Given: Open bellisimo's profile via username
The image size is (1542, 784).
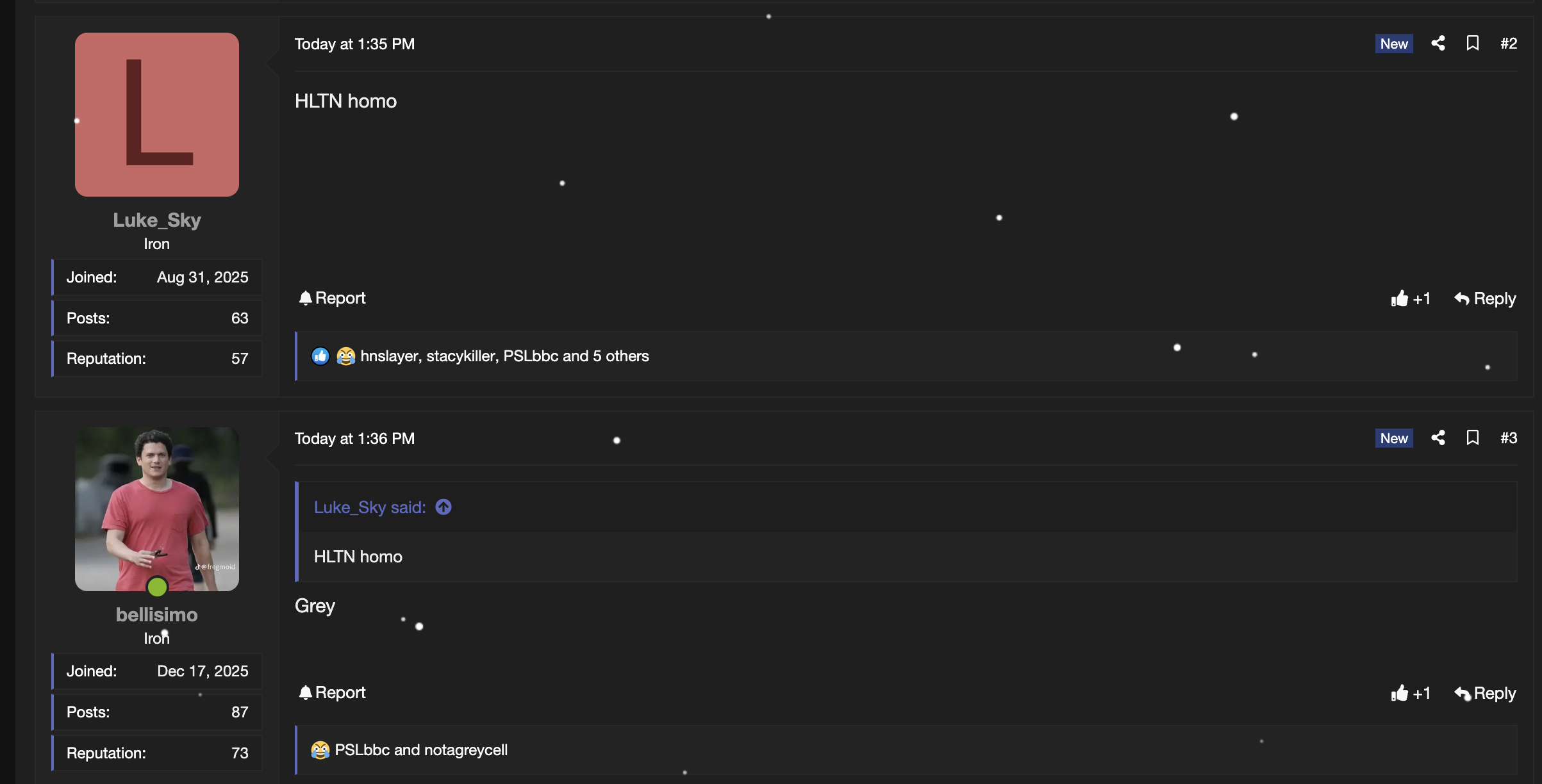Looking at the screenshot, I should click(157, 615).
